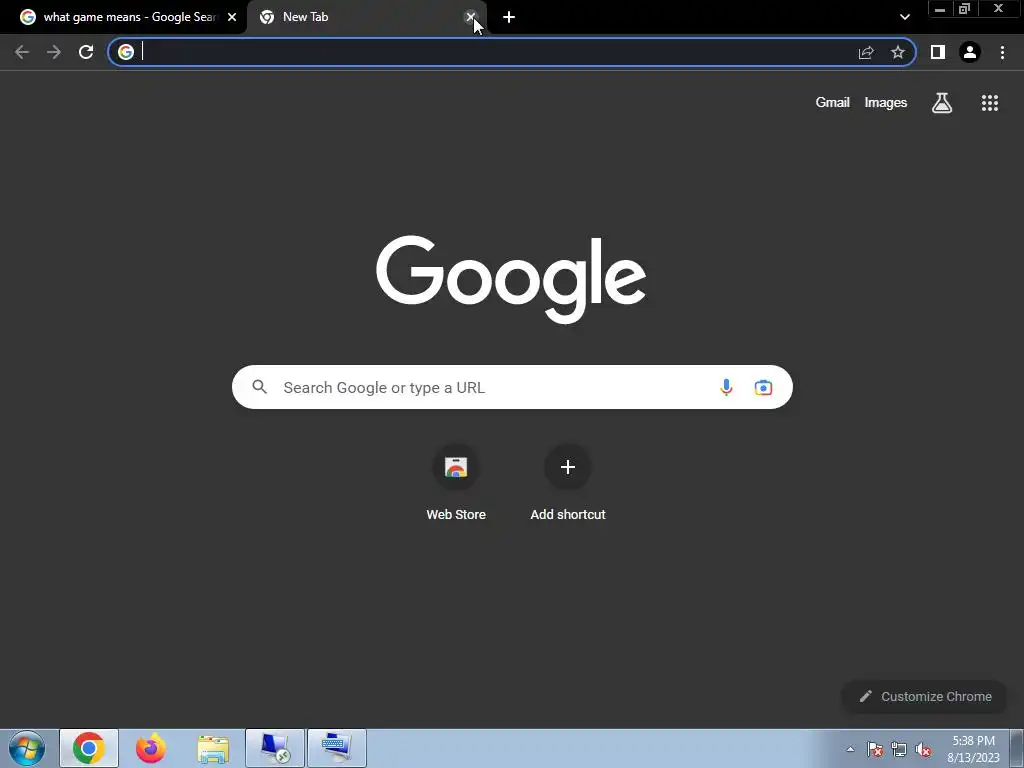The width and height of the screenshot is (1024, 768).
Task: Close the New Tab tab
Action: click(x=470, y=17)
